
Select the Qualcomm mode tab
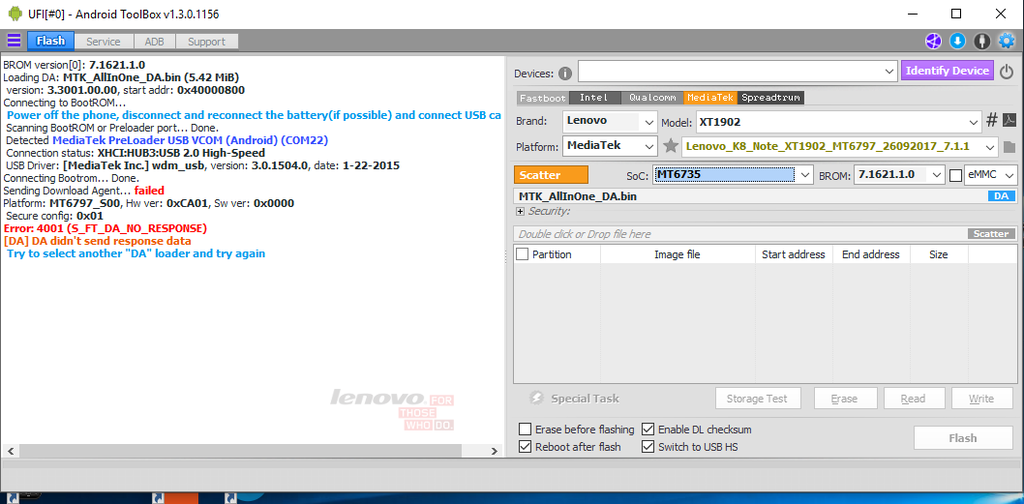652,98
